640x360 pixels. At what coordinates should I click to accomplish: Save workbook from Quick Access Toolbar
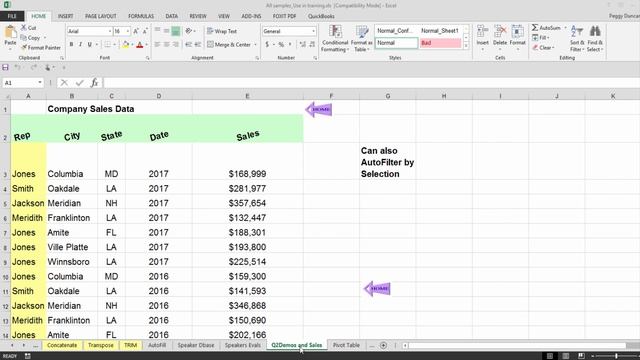(5, 67)
